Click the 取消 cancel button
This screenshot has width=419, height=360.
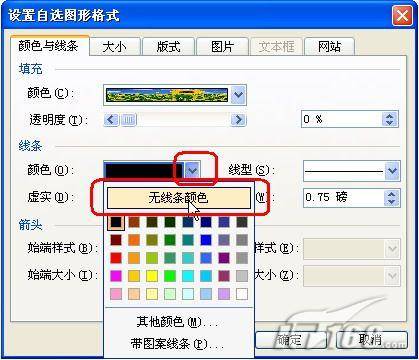[x=371, y=340]
